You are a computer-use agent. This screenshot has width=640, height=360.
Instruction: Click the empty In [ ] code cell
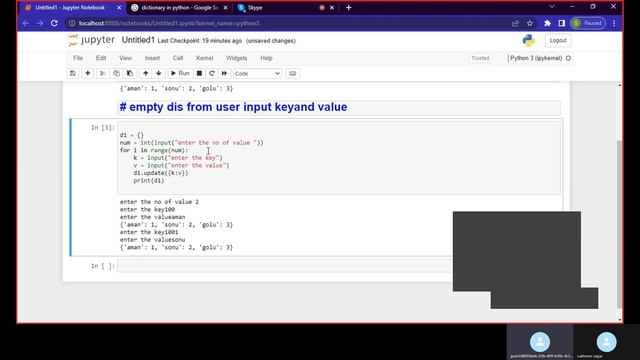tap(285, 266)
